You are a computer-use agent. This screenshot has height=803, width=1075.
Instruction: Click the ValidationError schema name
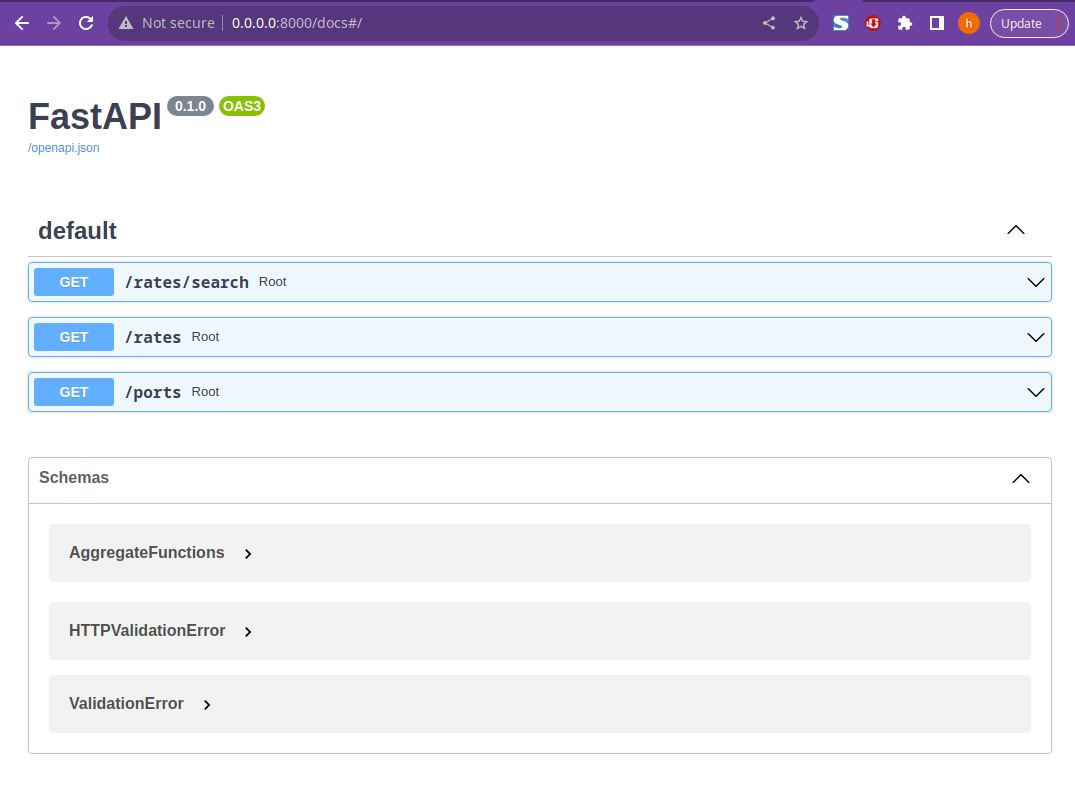pos(126,704)
